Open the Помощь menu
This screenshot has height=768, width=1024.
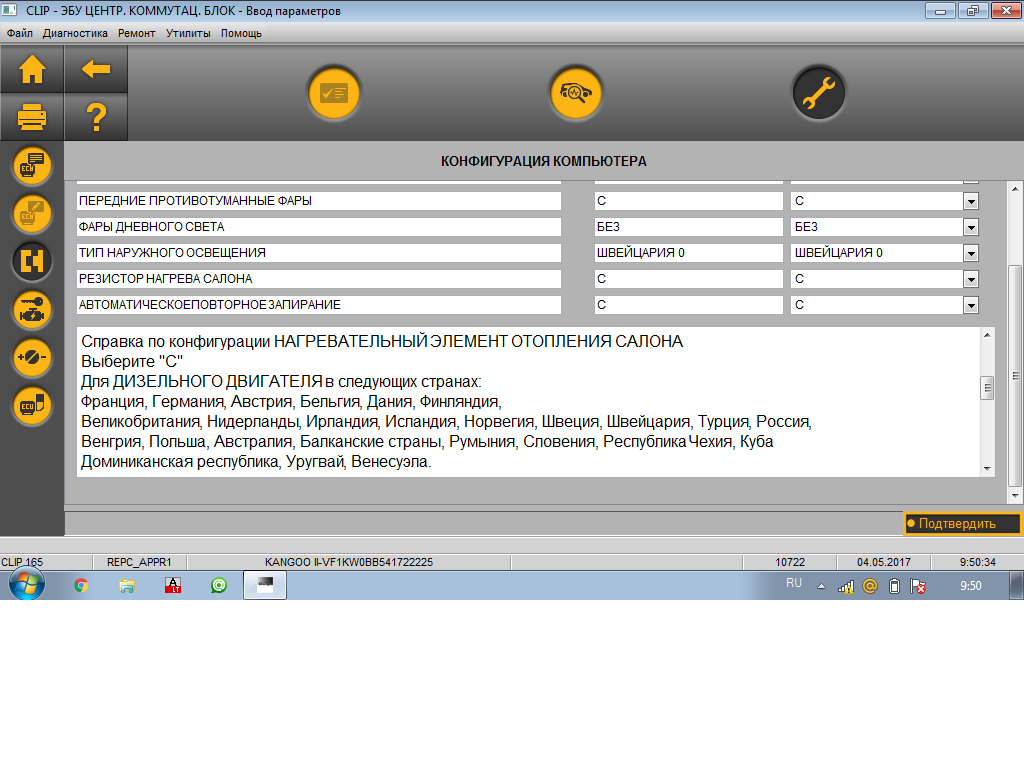241,33
